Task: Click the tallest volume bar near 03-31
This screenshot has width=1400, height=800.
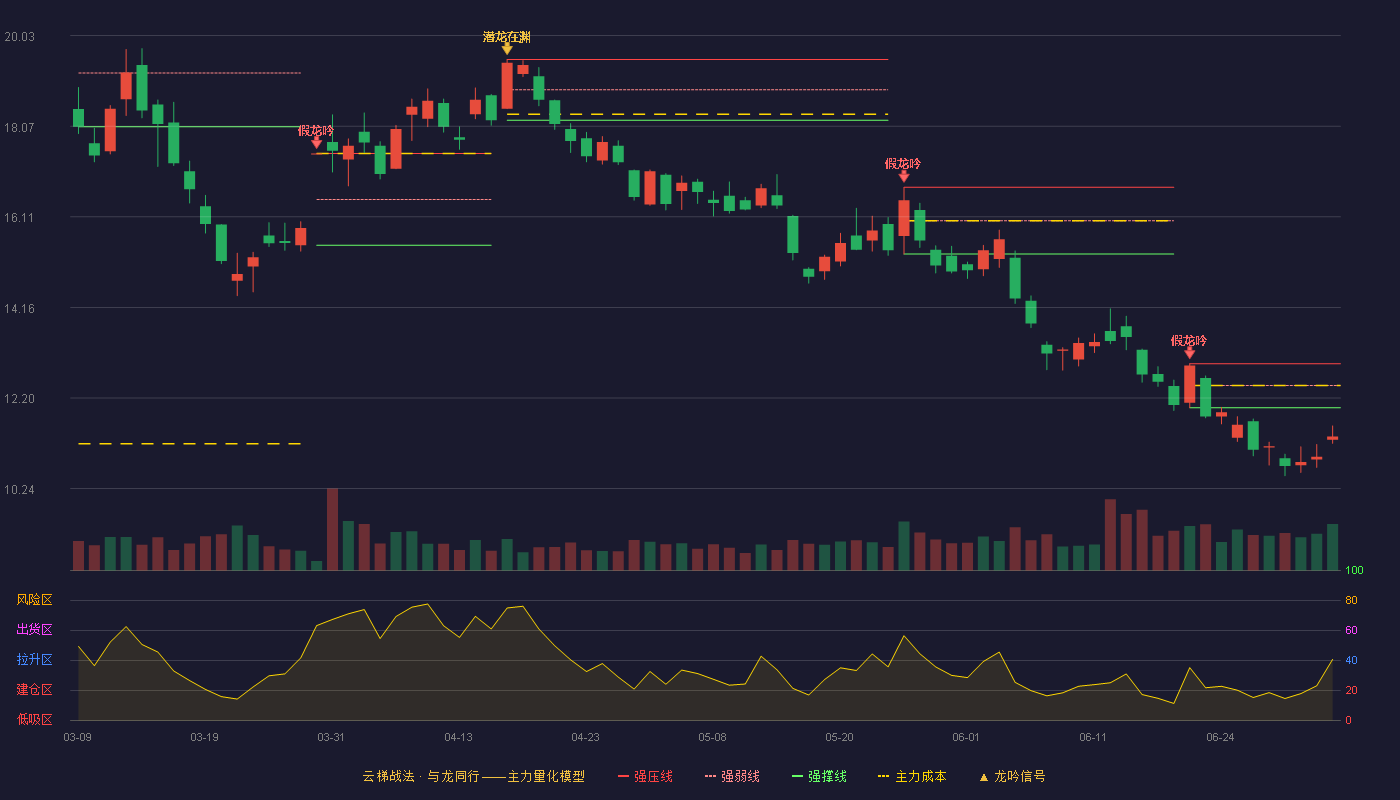Action: pyautogui.click(x=332, y=529)
